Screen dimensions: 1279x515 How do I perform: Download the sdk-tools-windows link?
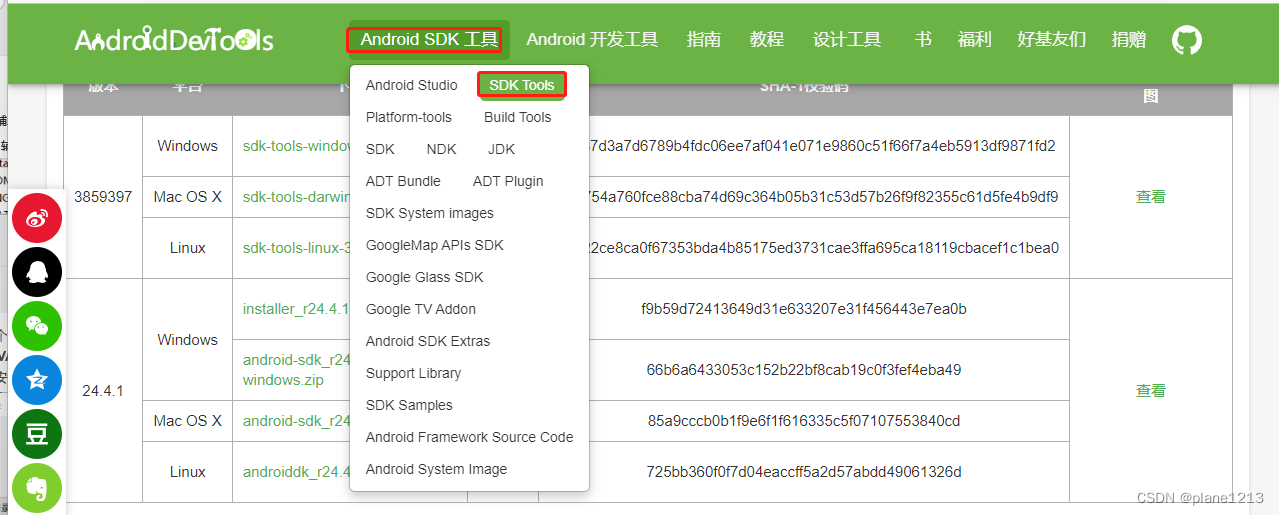[x=297, y=146]
